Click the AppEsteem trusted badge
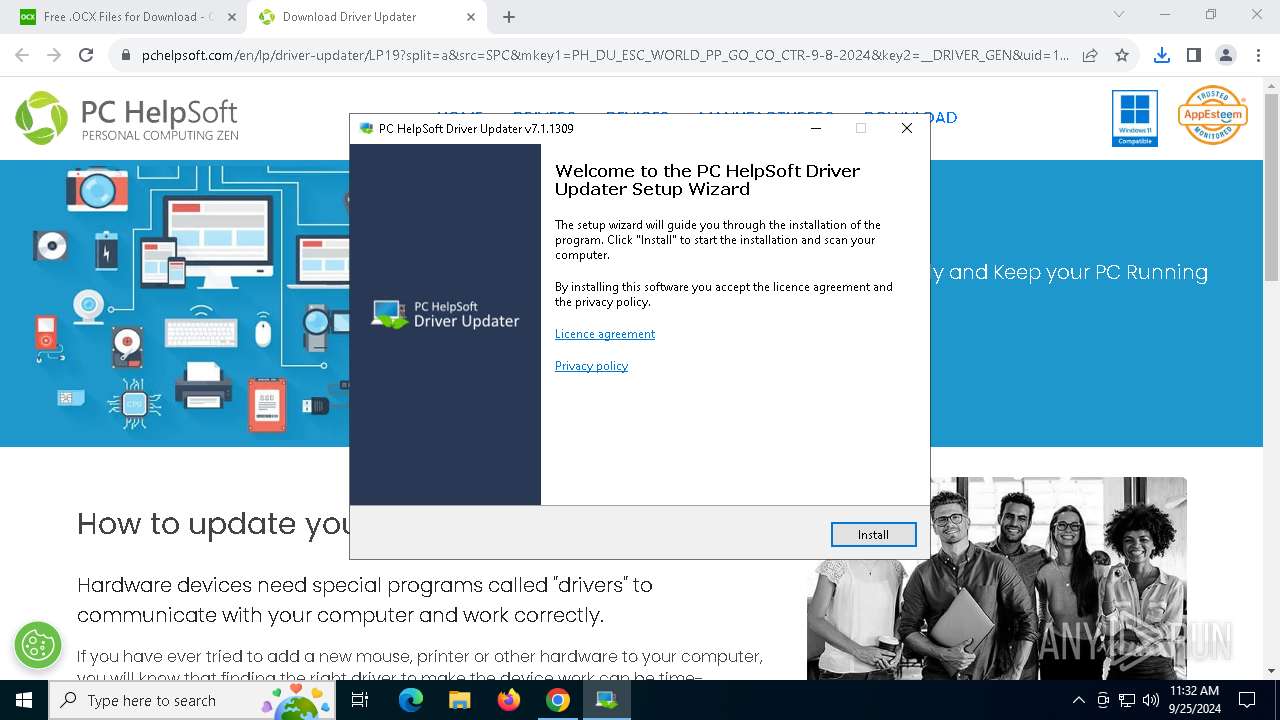 click(1212, 115)
